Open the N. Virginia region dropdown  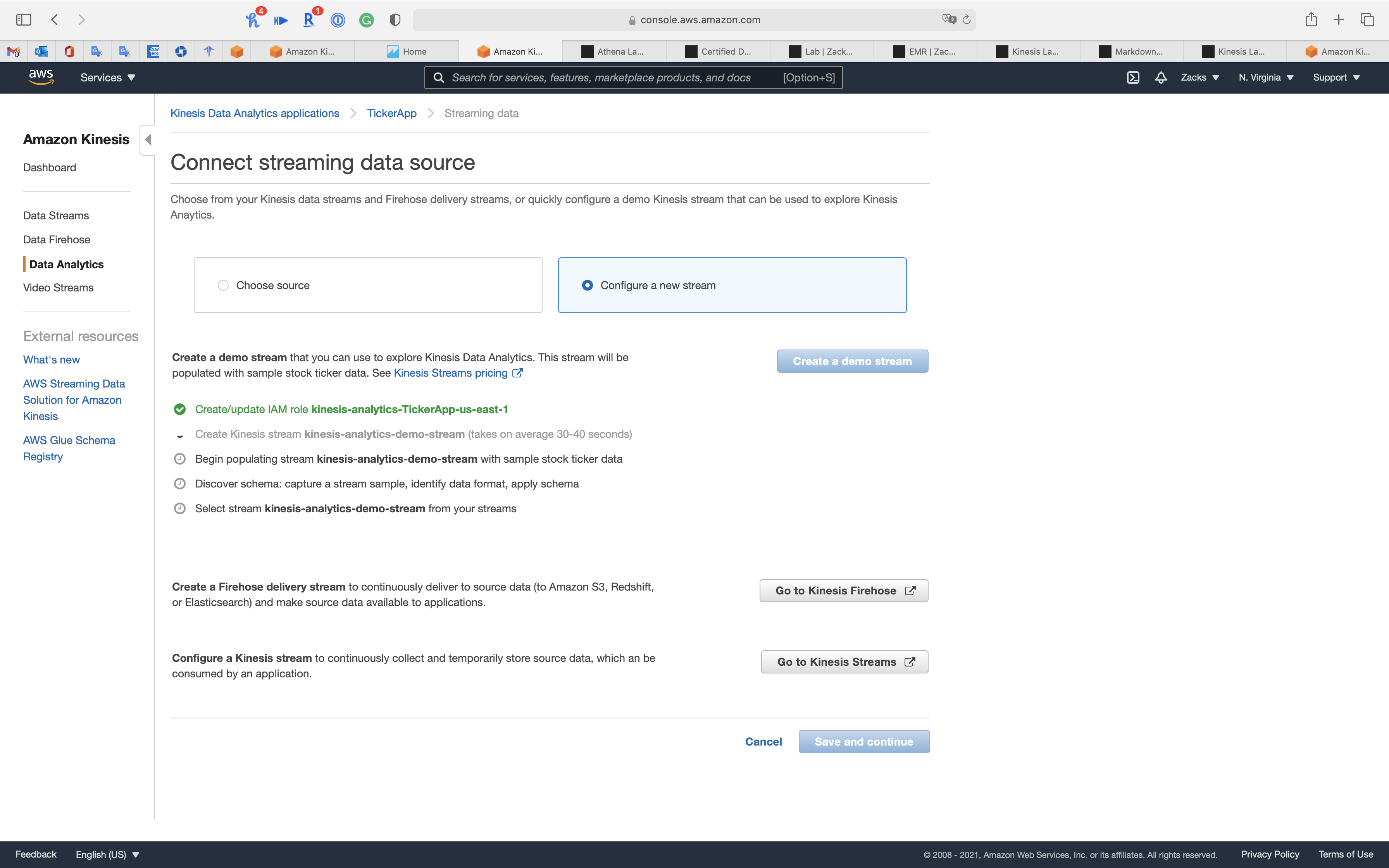(x=1266, y=77)
